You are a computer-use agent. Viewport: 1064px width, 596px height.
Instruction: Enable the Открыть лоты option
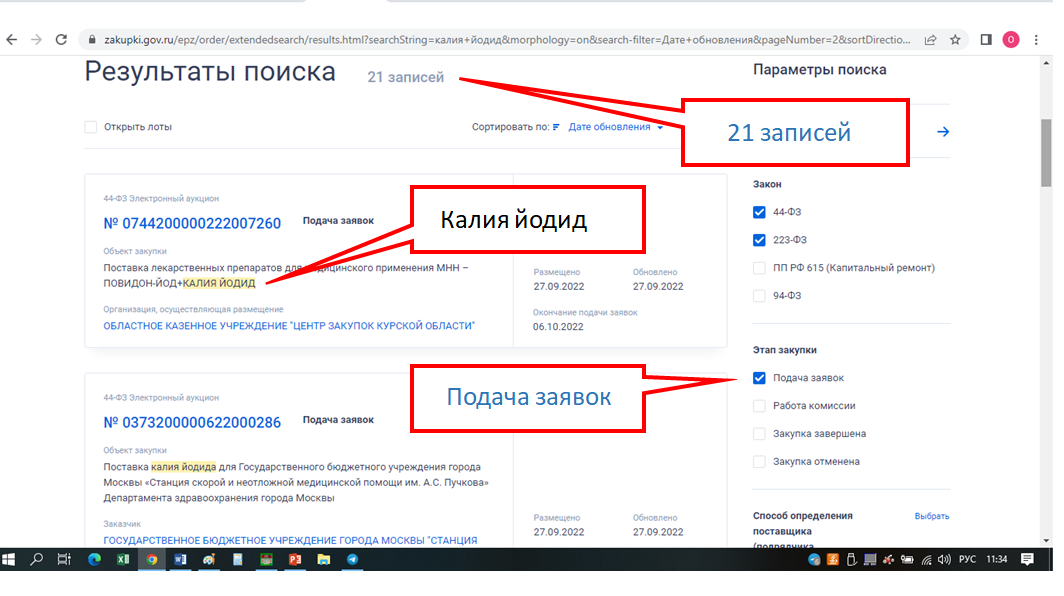click(89, 127)
